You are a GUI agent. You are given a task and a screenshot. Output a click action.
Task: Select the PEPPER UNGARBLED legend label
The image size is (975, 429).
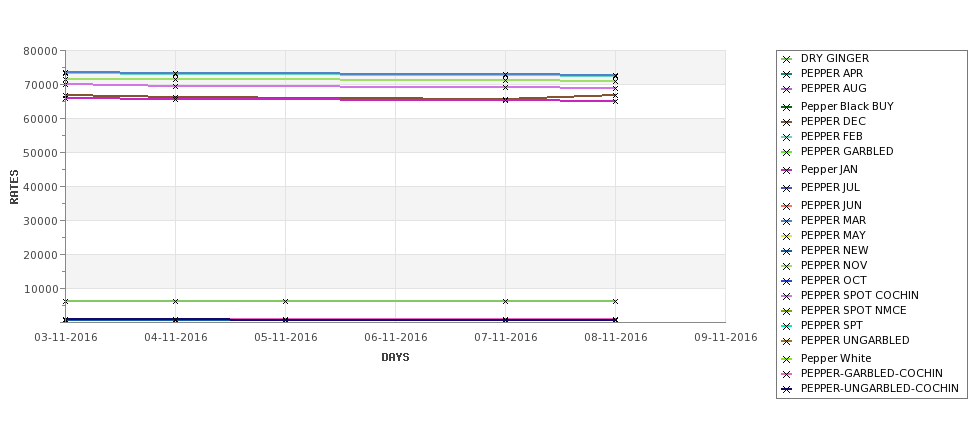(855, 340)
